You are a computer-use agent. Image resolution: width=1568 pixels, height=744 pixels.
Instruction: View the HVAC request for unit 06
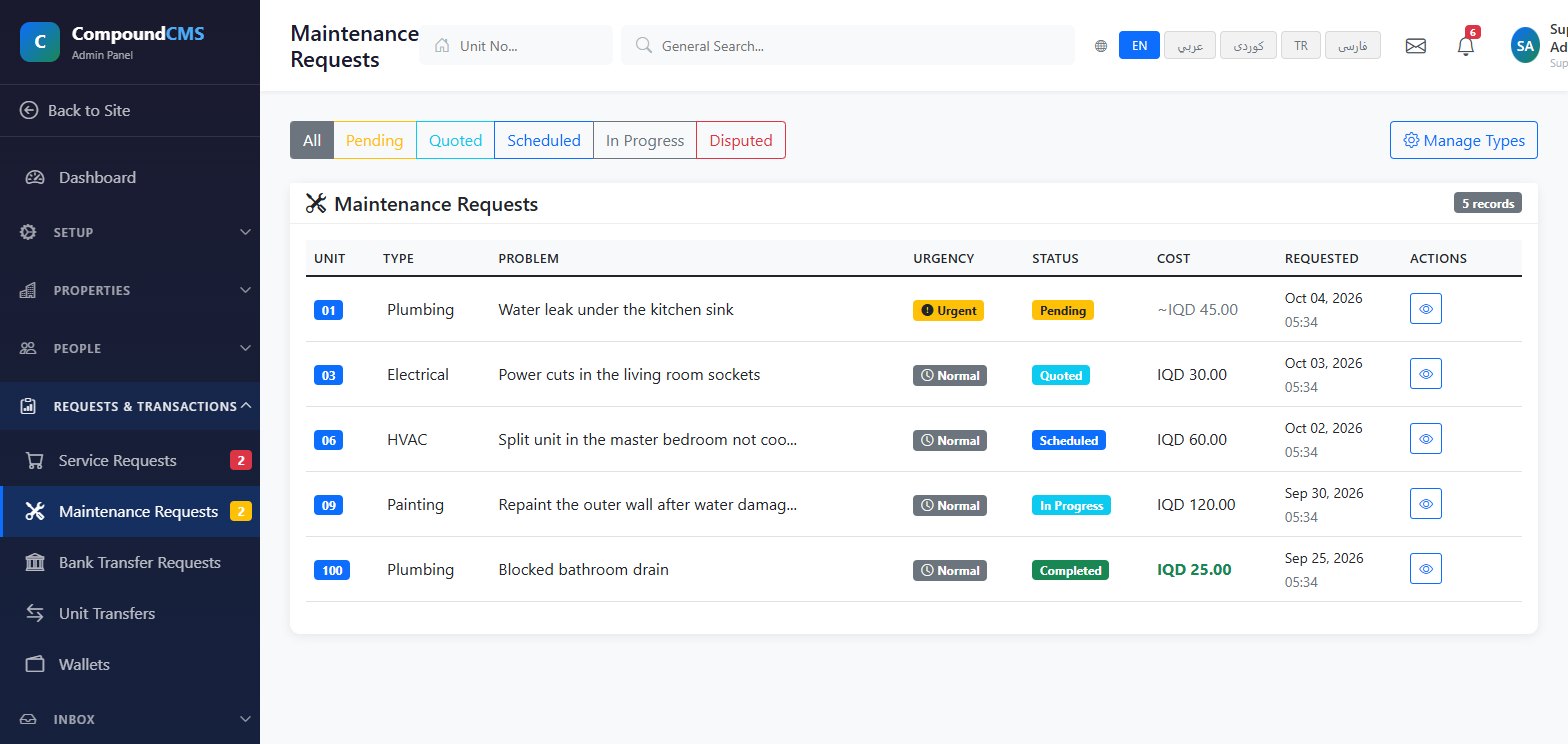pos(1425,439)
